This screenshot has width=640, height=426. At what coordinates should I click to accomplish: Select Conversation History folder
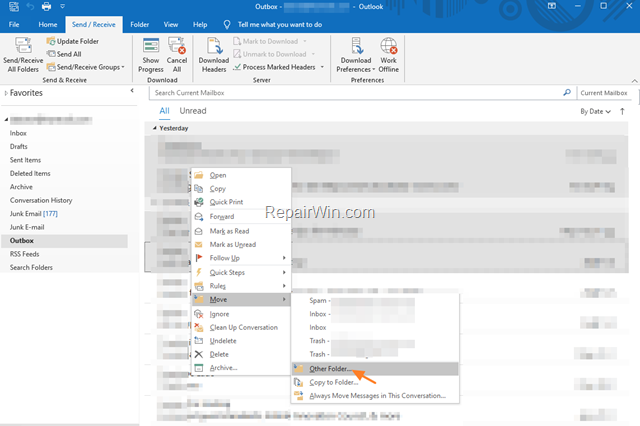41,200
